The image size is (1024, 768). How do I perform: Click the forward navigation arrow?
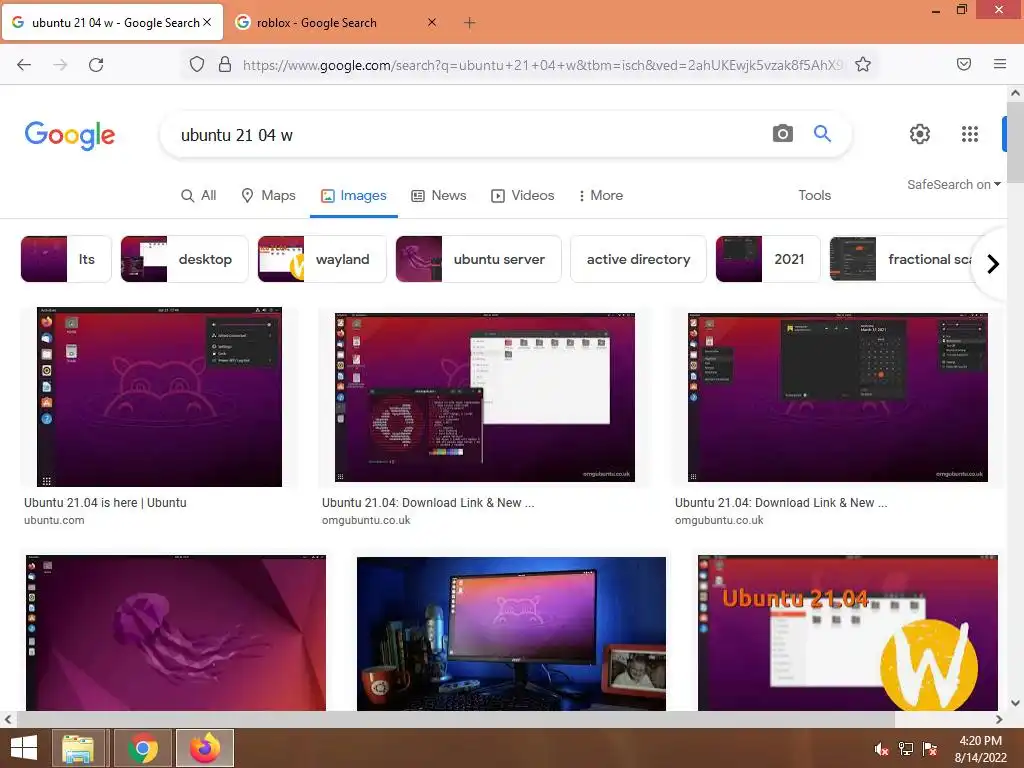click(60, 64)
